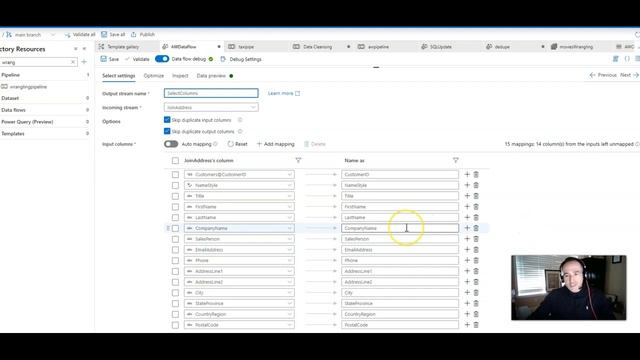
Task: Open Debug Settings
Action: [x=241, y=59]
